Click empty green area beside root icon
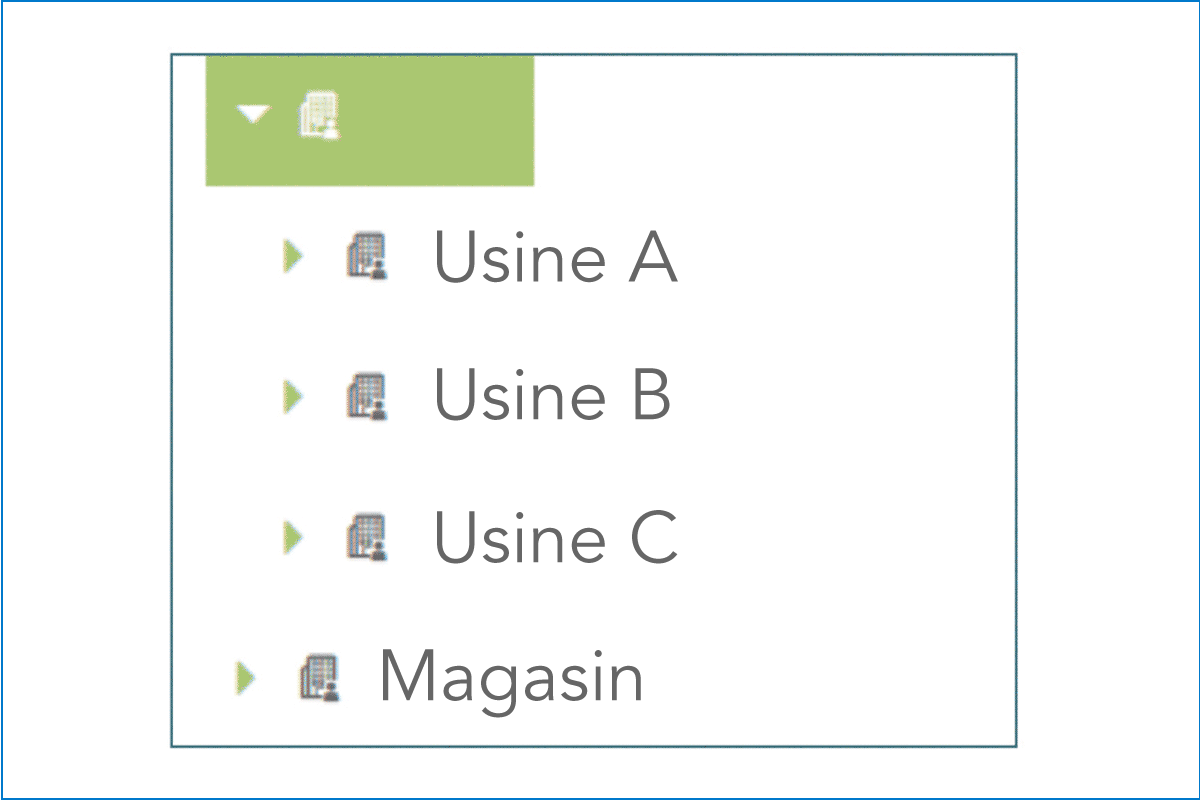 440,120
